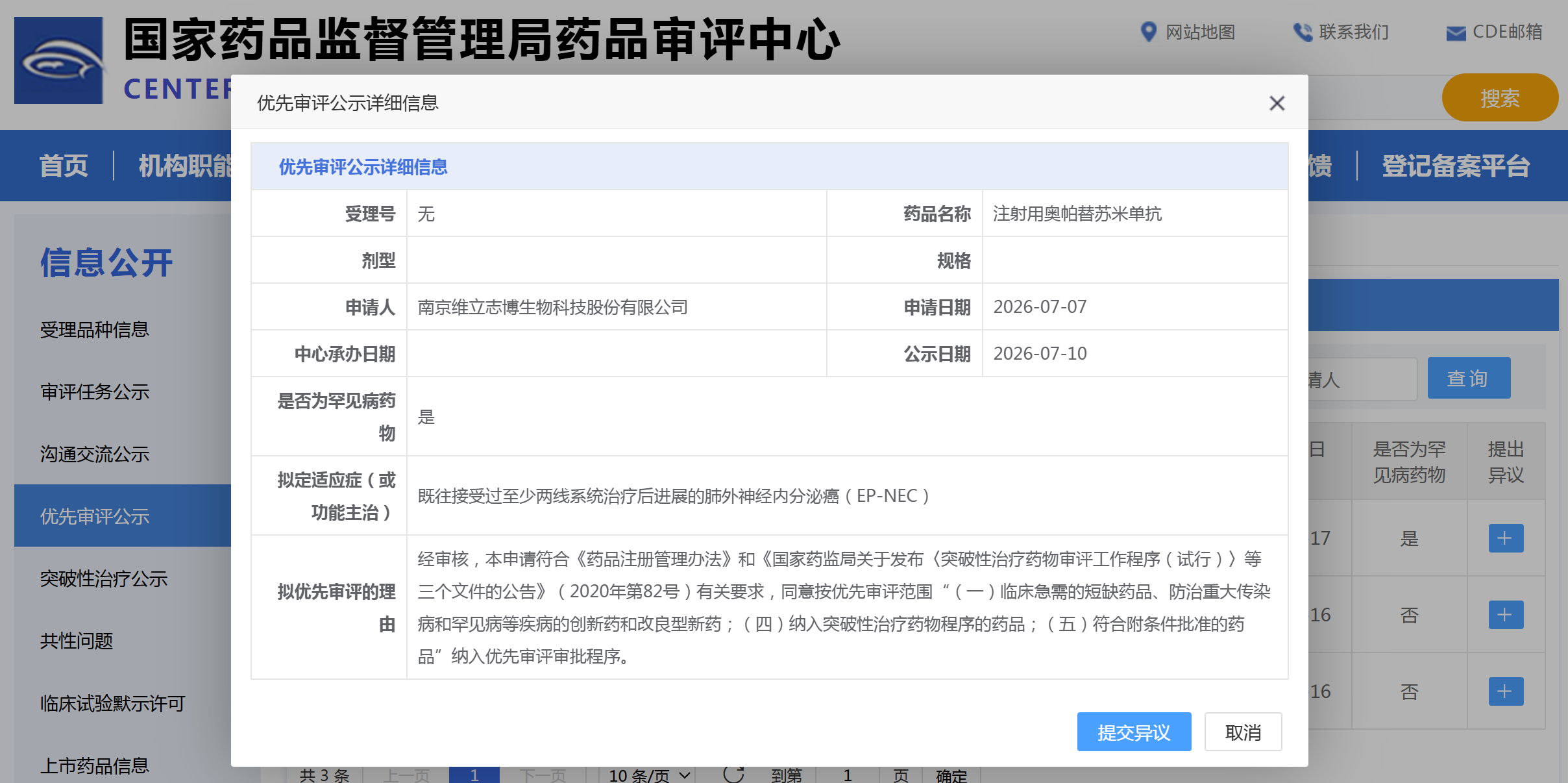Click the 公示日期 value 2026-07-10
This screenshot has width=1568, height=783.
point(1040,354)
